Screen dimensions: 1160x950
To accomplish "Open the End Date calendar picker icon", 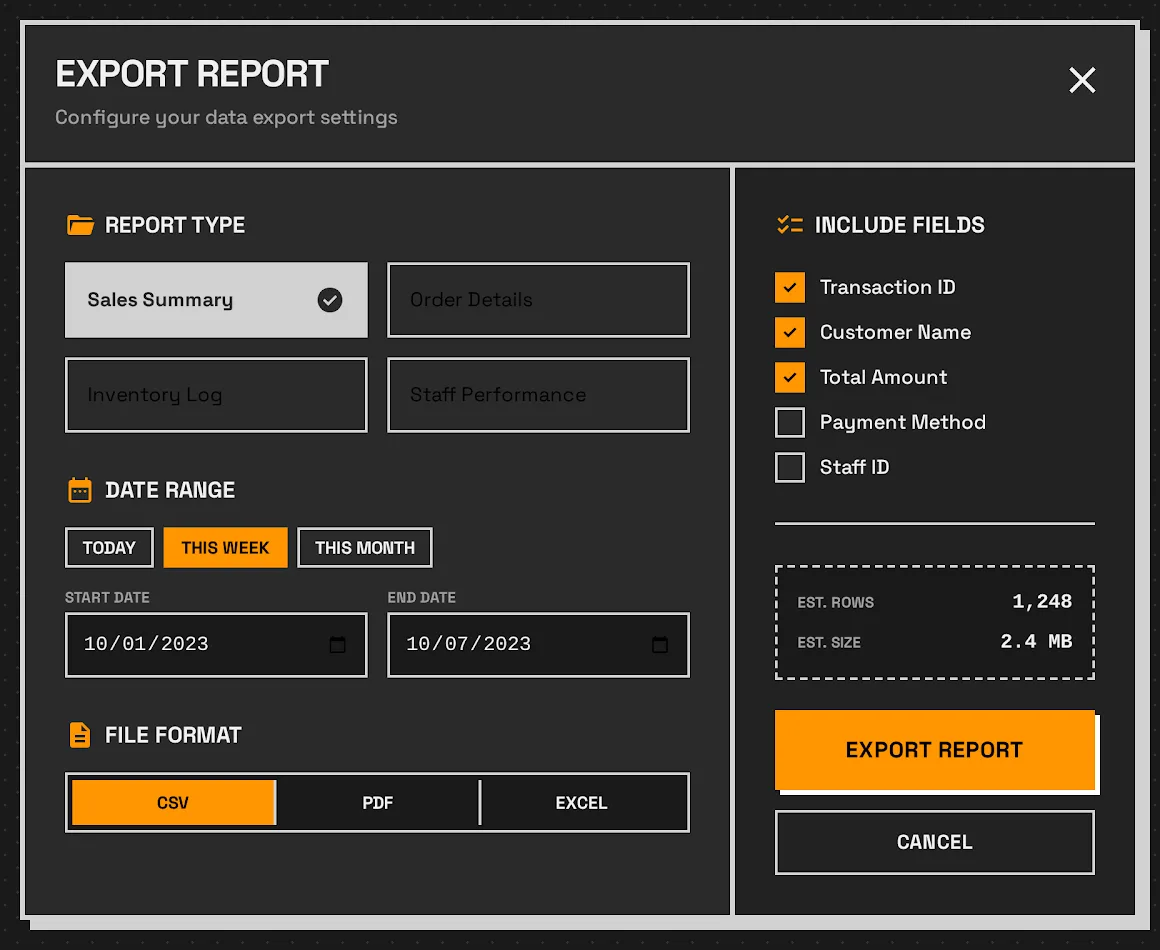I will pyautogui.click(x=660, y=644).
